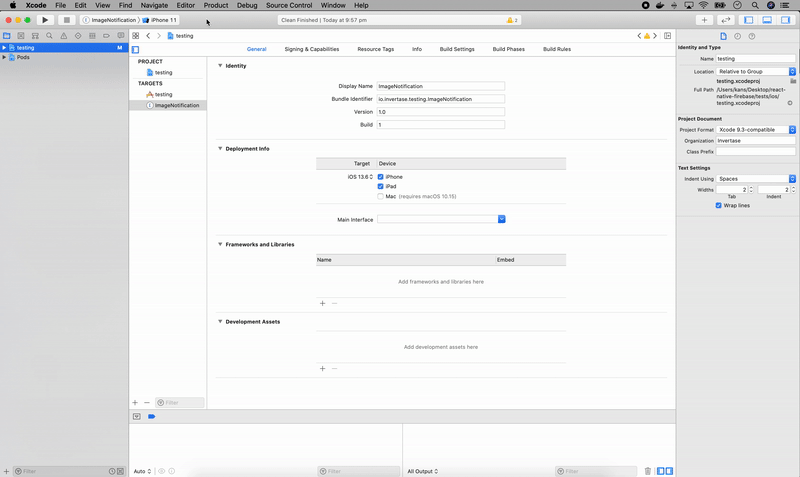Viewport: 800px width, 477px height.
Task: Uncheck the iPad device checkbox
Action: 381,186
